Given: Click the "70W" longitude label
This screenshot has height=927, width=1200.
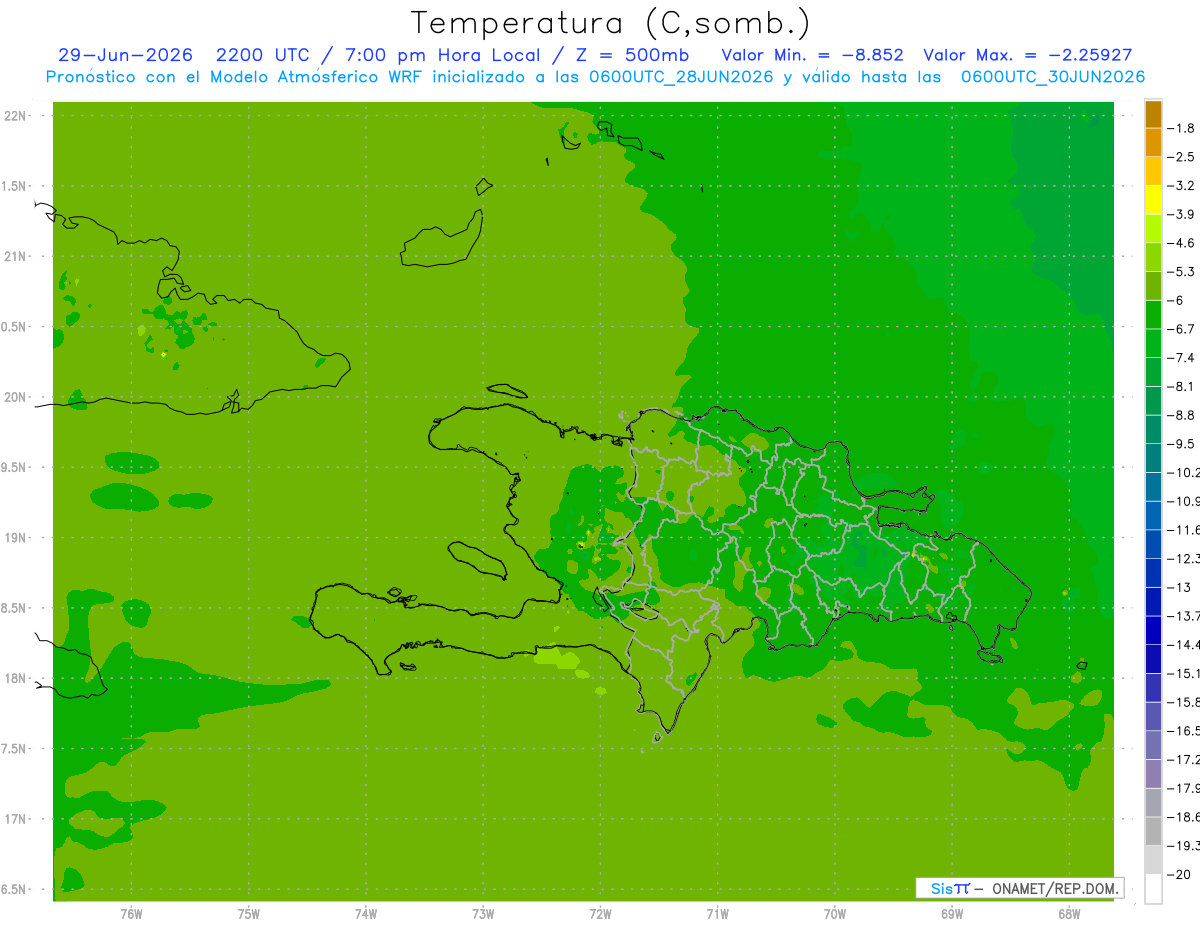Looking at the screenshot, I should coord(835,914).
